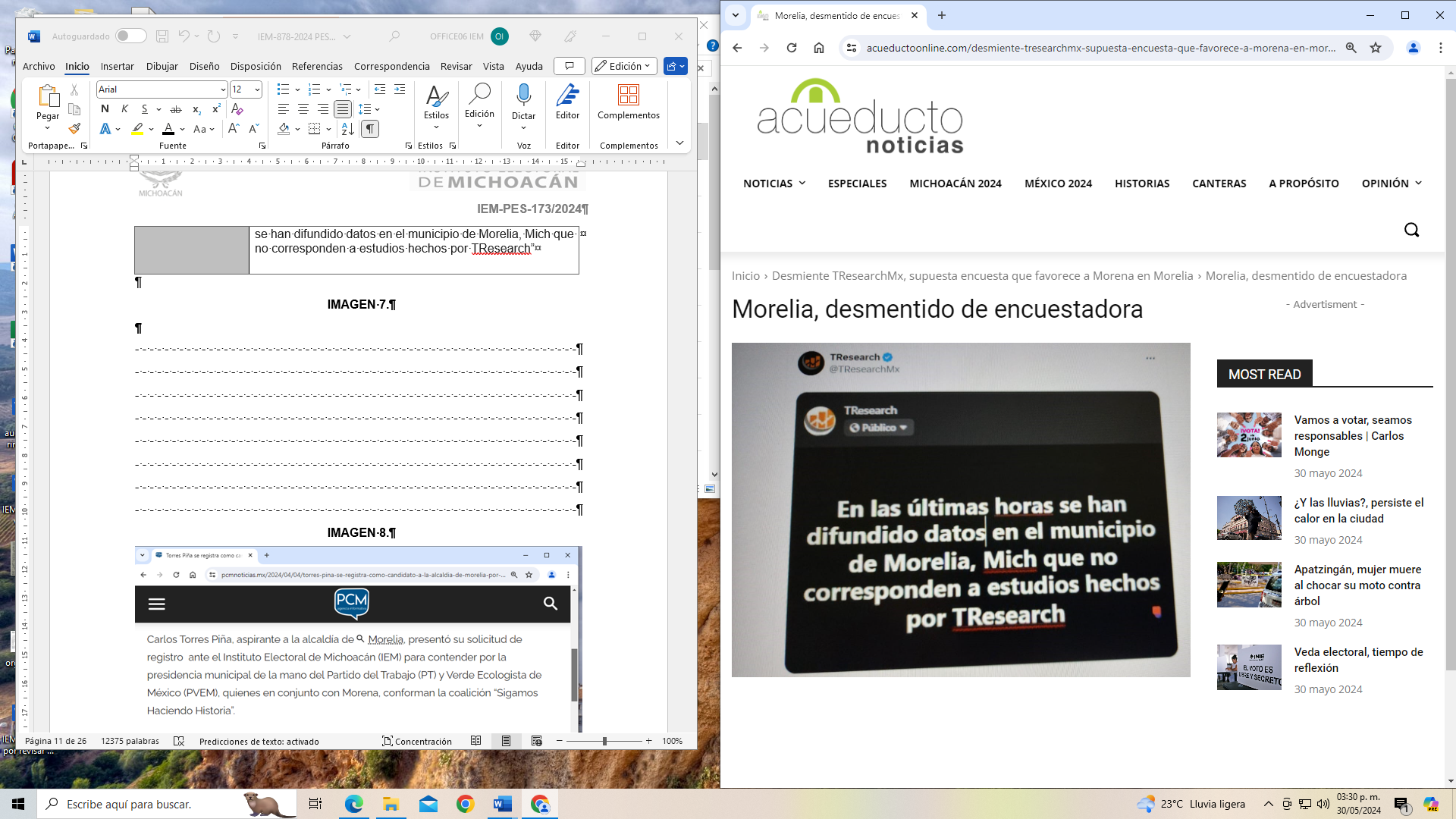
Task: Open HISTORIAS section link
Action: pyautogui.click(x=1142, y=184)
